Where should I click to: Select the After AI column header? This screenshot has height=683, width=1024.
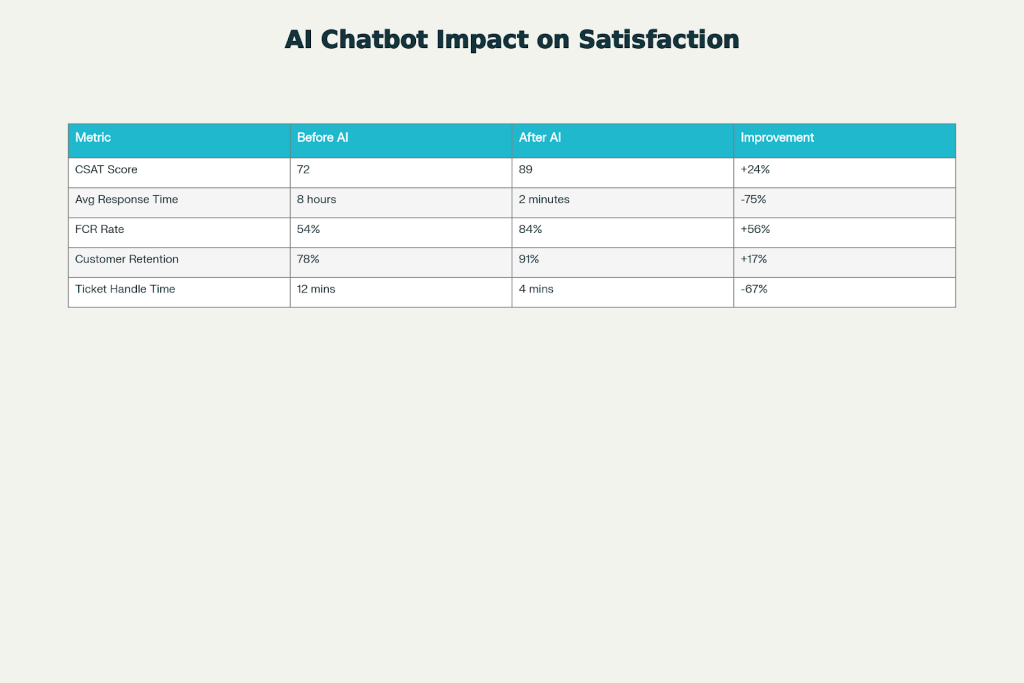click(x=540, y=138)
